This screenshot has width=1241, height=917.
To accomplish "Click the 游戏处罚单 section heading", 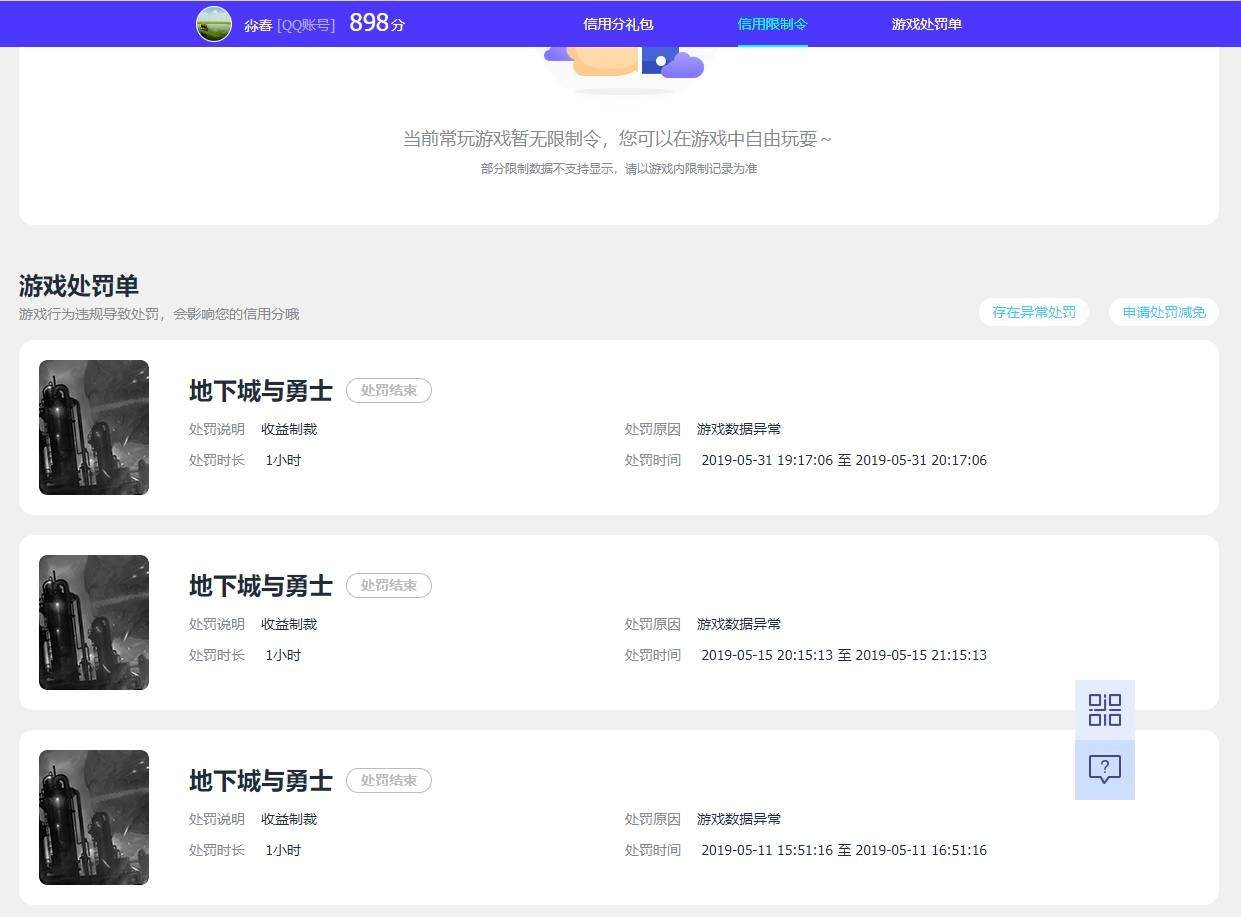I will (x=79, y=286).
